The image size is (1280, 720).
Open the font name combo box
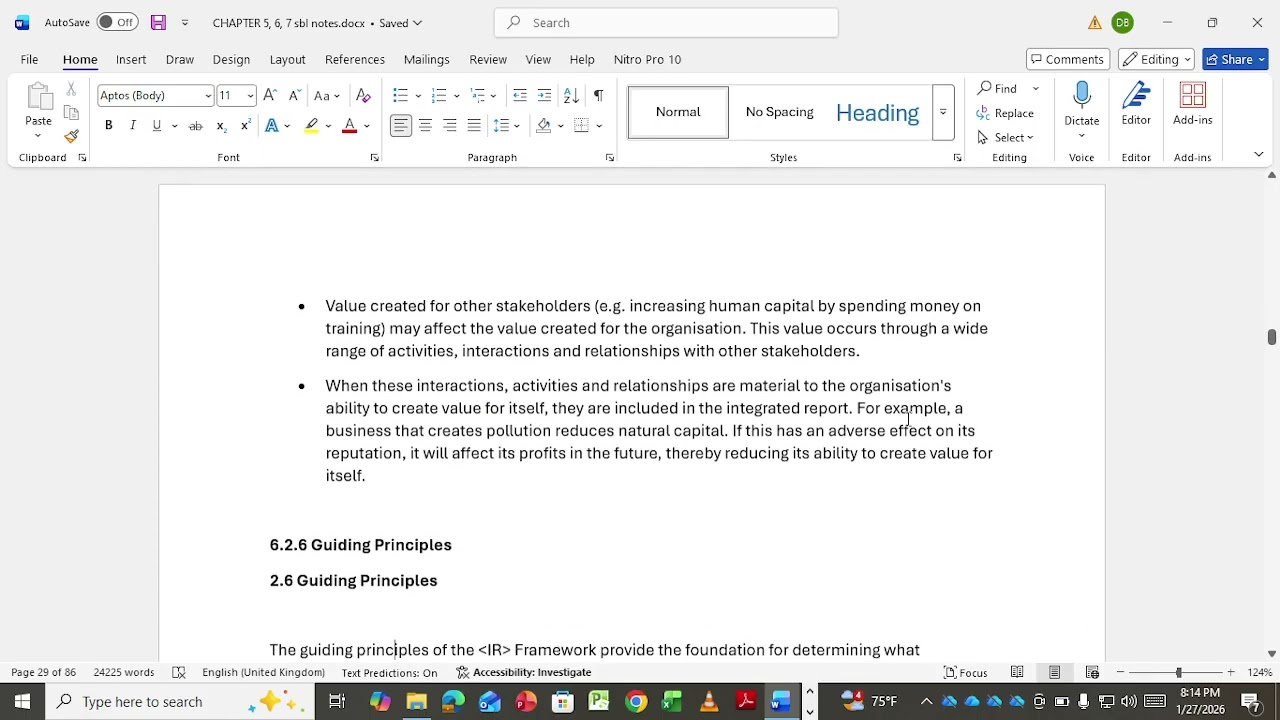coord(156,95)
